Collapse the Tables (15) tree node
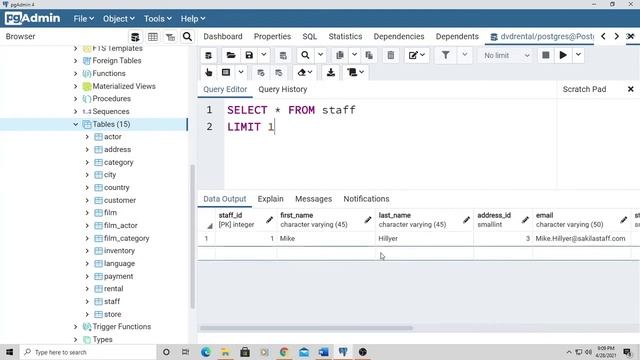This screenshot has width=640, height=360. pos(76,124)
